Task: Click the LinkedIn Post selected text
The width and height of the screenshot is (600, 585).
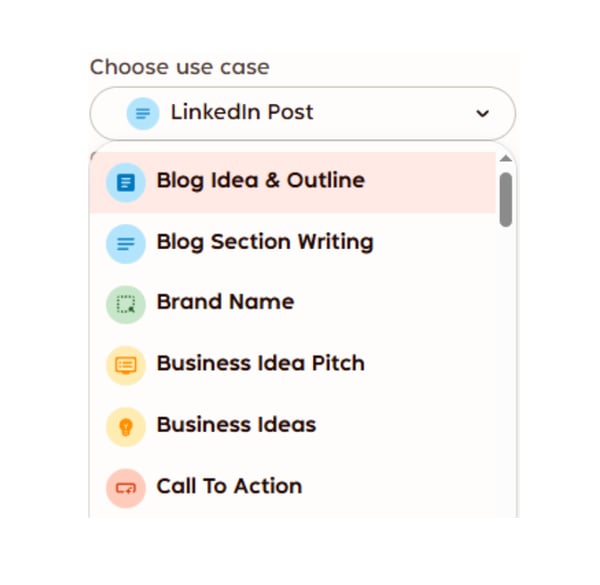Action: pyautogui.click(x=242, y=112)
